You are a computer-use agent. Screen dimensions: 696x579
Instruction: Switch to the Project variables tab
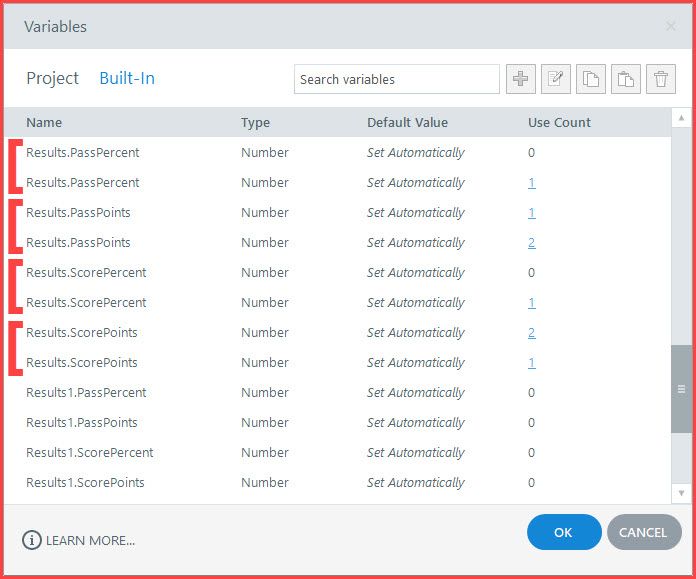(x=52, y=78)
